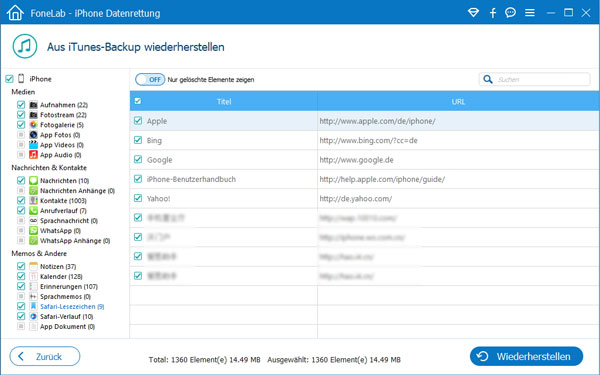The image size is (600, 375).
Task: Click the 'Ausgewählt: 1360 Element(e)' status text
Action: [317, 360]
